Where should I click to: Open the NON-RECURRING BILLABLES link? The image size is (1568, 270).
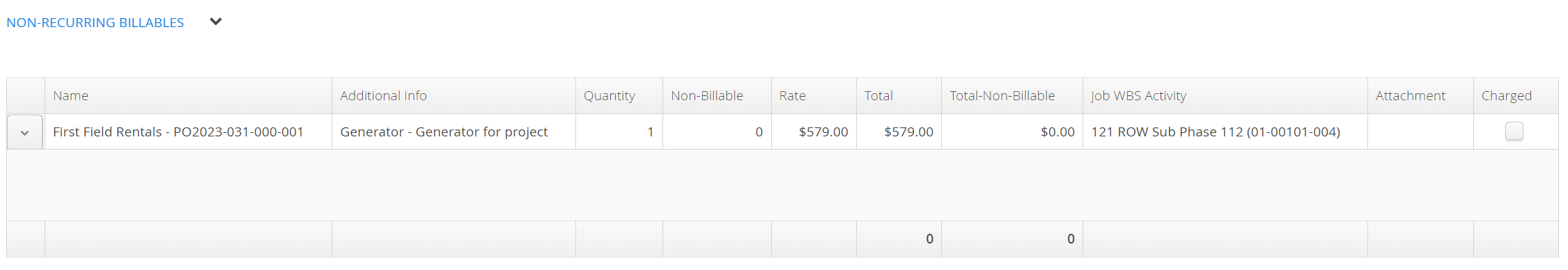point(95,23)
